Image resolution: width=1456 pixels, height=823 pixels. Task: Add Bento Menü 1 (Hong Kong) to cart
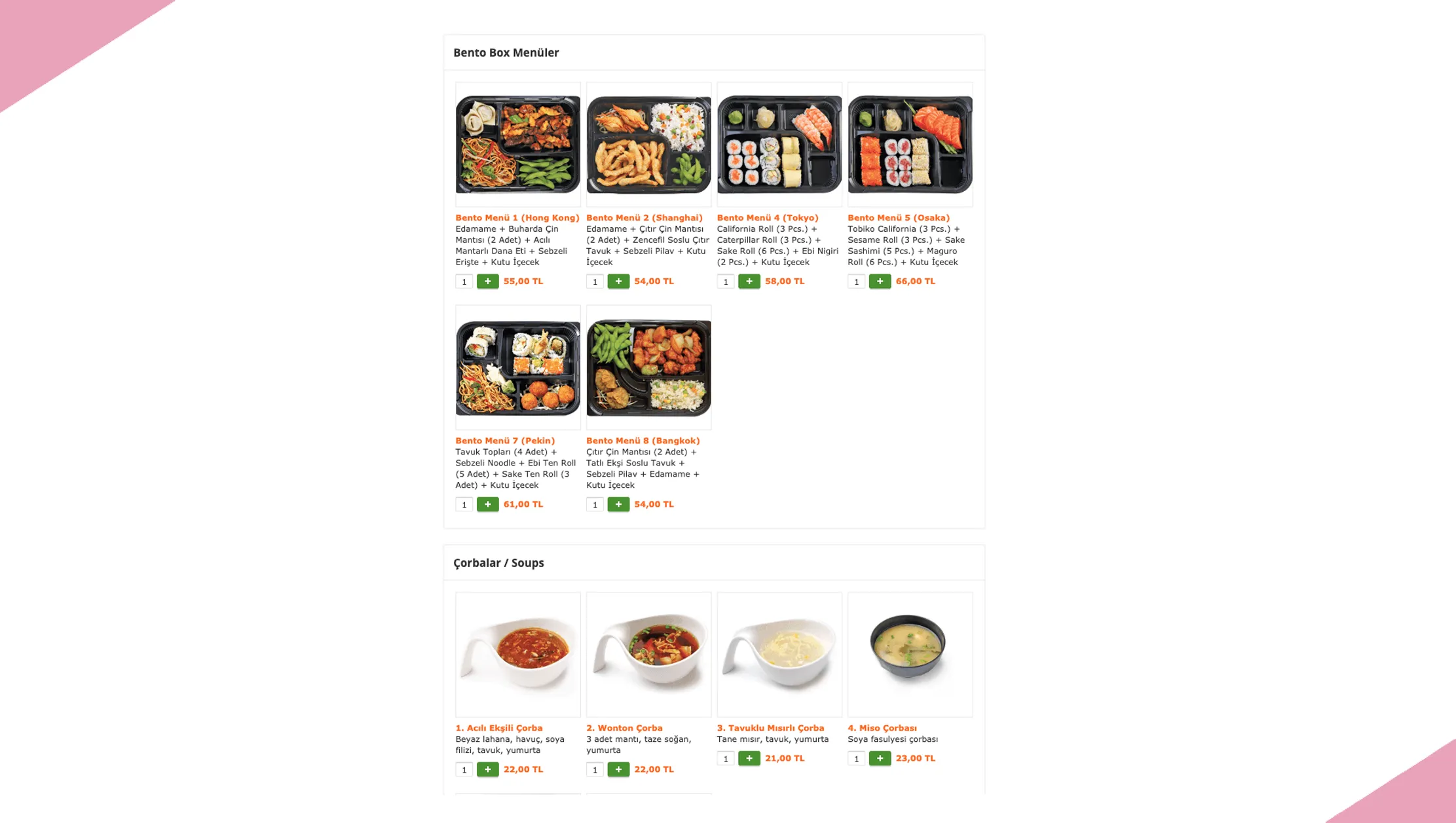tap(487, 282)
